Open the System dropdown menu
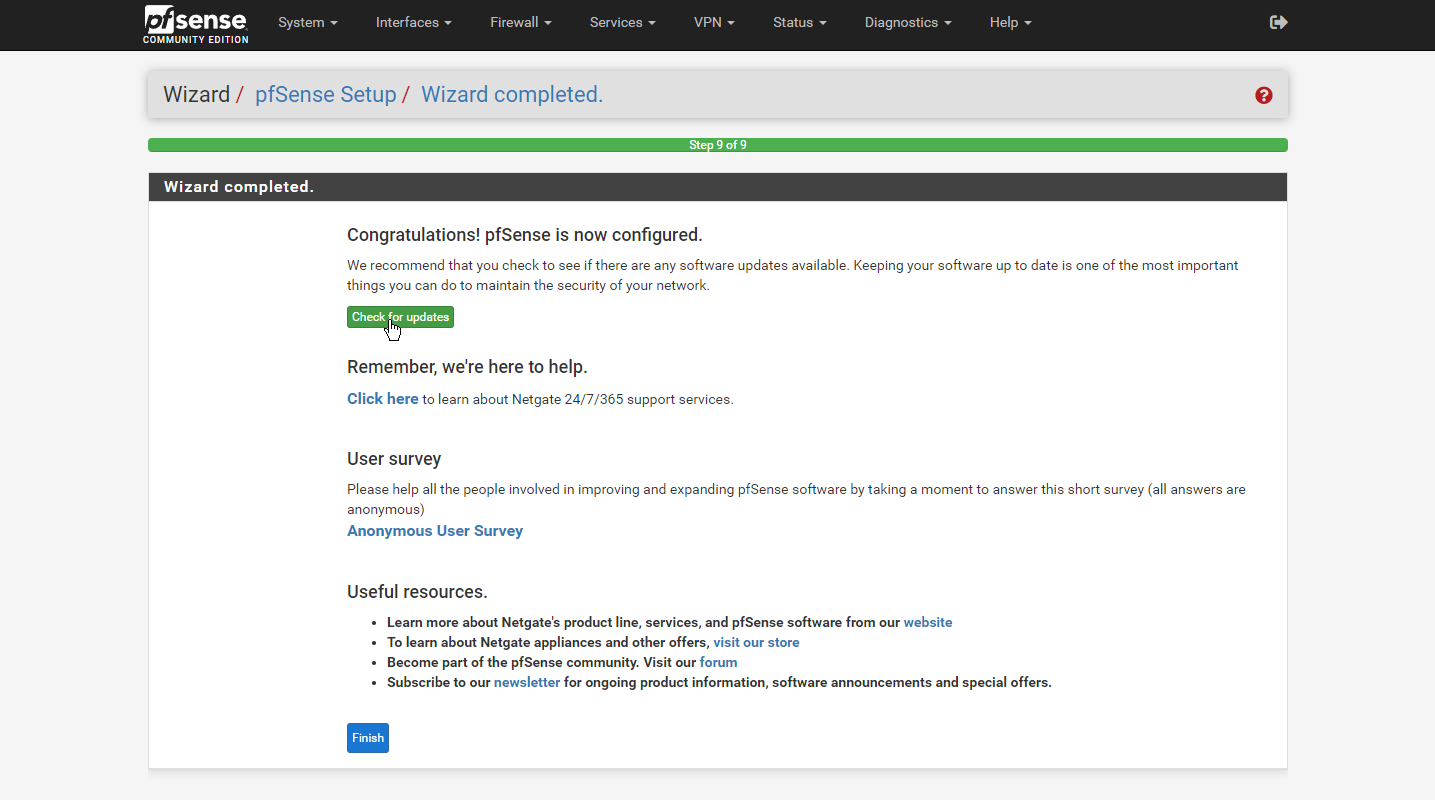This screenshot has height=800, width=1435. pyautogui.click(x=308, y=22)
